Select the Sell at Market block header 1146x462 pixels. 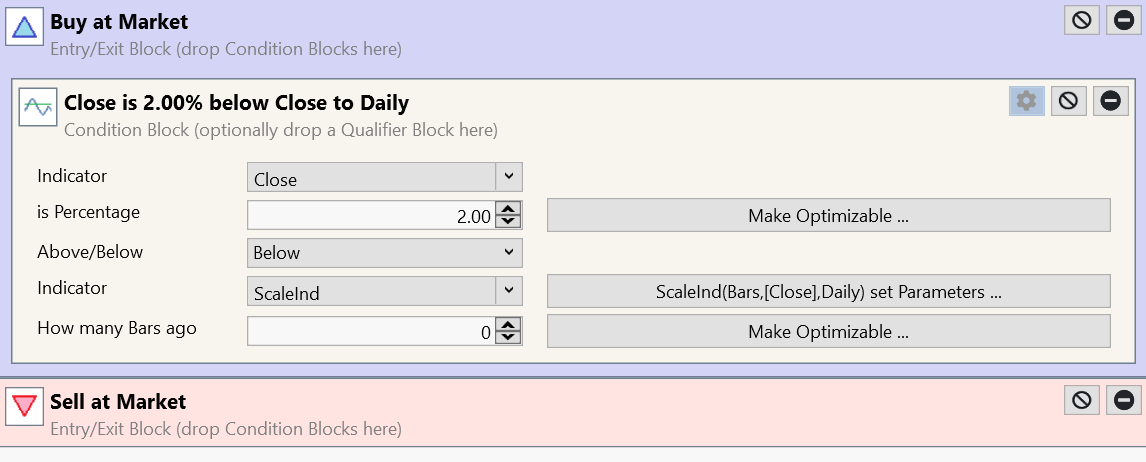pos(118,402)
